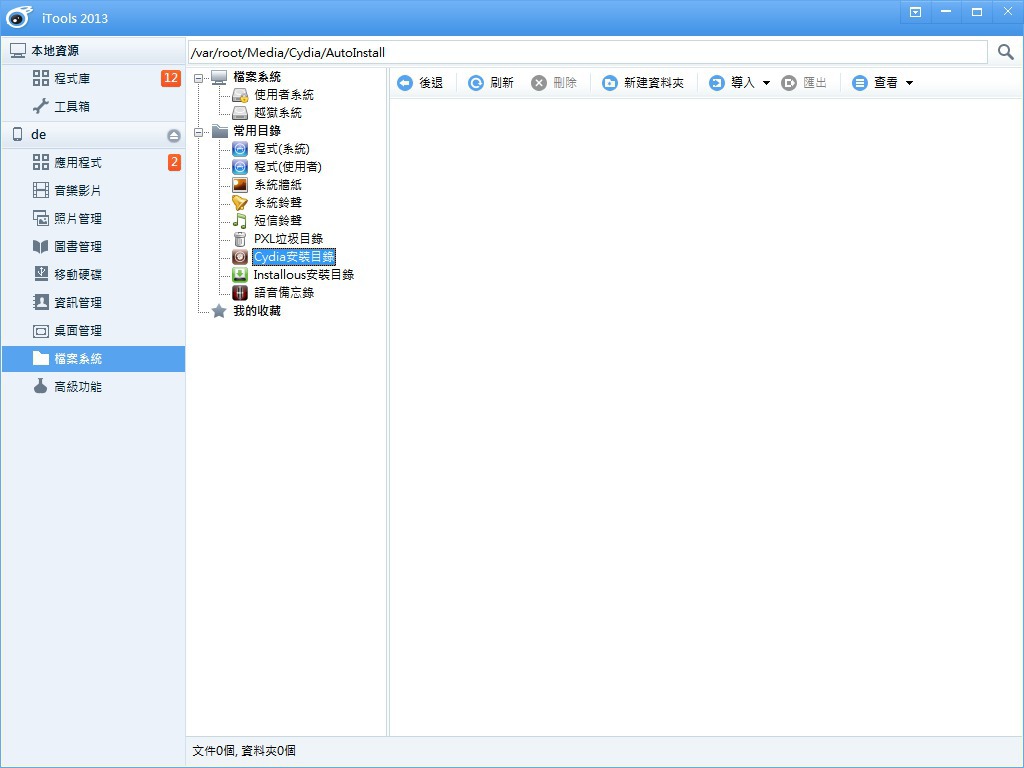
Task: Click the search magnifier icon
Action: pyautogui.click(x=1006, y=52)
